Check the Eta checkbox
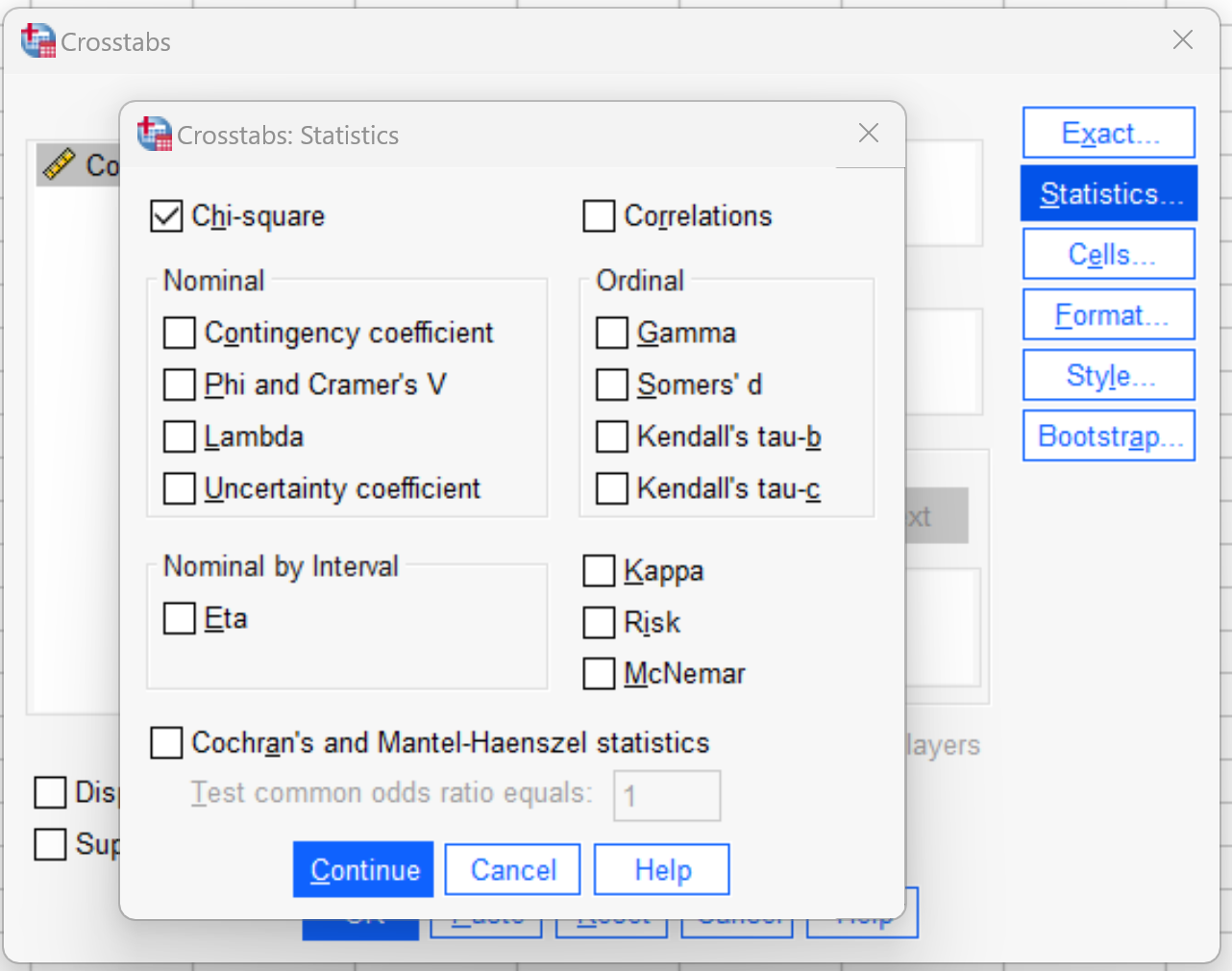Viewport: 1232px width, 971px height. coord(179,618)
